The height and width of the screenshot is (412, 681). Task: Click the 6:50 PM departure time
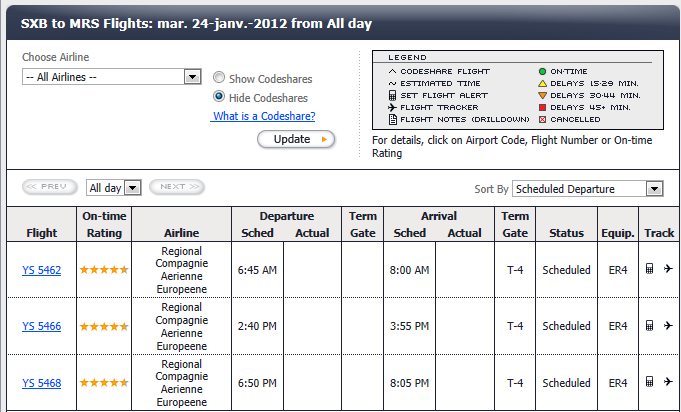pyautogui.click(x=257, y=383)
